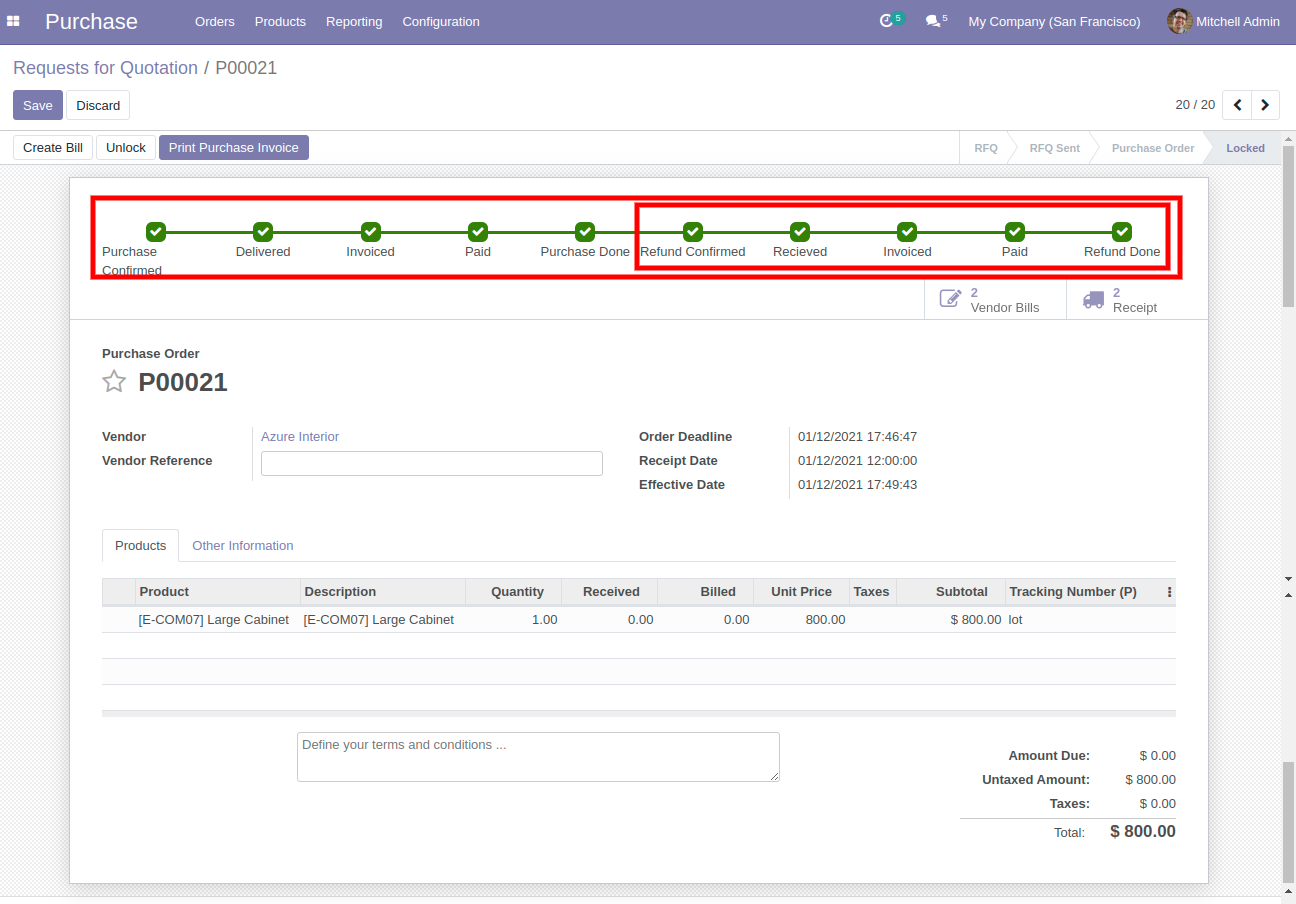This screenshot has width=1296, height=904.
Task: Open the Azure Interior vendor link
Action: coord(300,437)
